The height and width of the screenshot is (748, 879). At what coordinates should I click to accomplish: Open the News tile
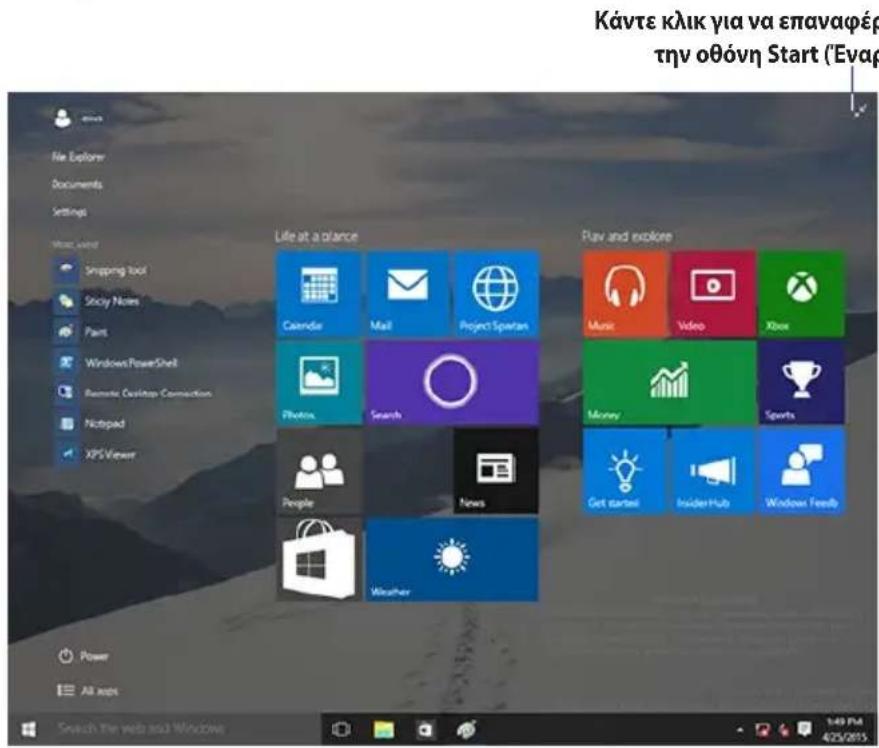pos(496,471)
